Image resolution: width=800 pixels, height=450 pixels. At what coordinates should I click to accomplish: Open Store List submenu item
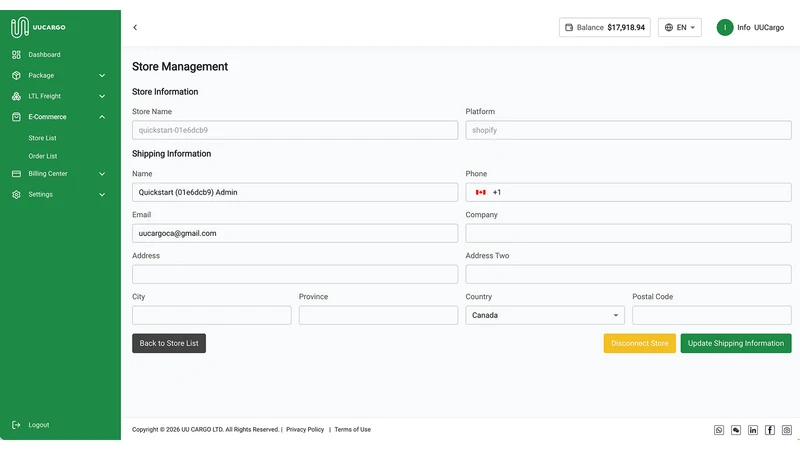tap(42, 138)
